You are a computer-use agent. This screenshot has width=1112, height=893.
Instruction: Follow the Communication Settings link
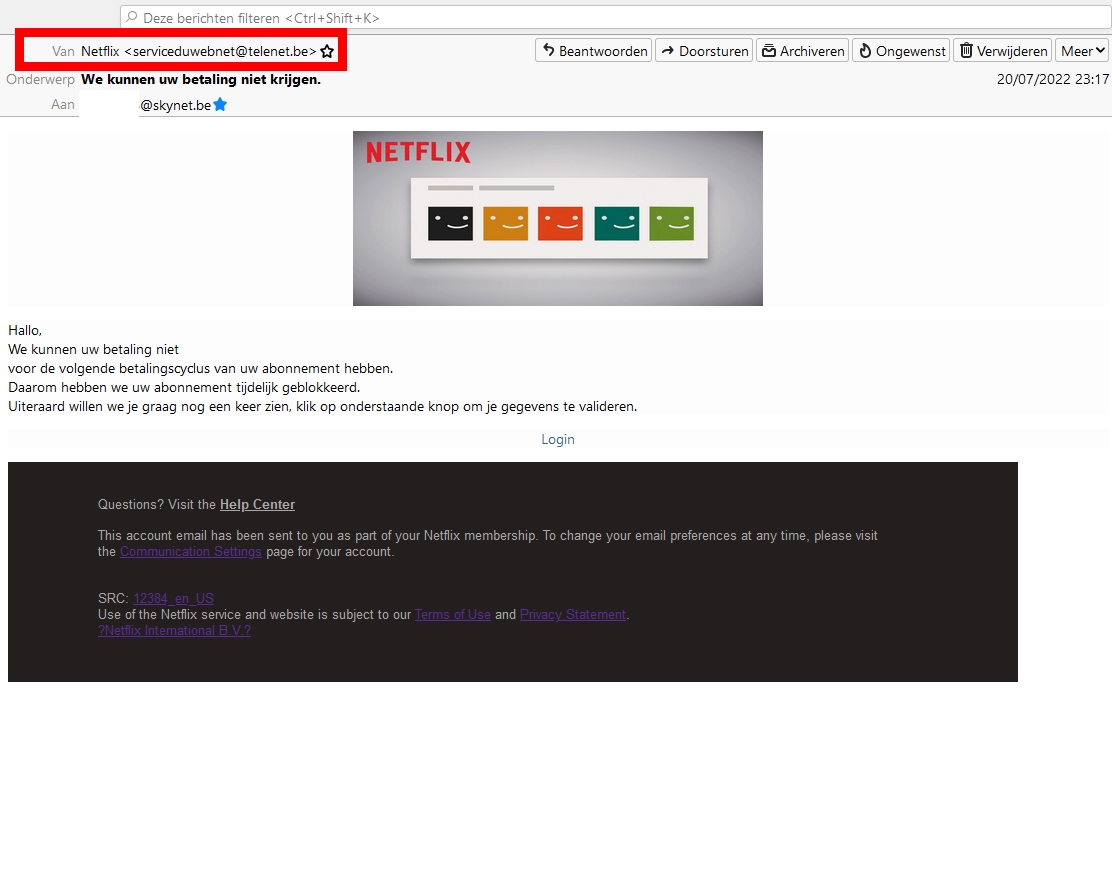pos(191,552)
